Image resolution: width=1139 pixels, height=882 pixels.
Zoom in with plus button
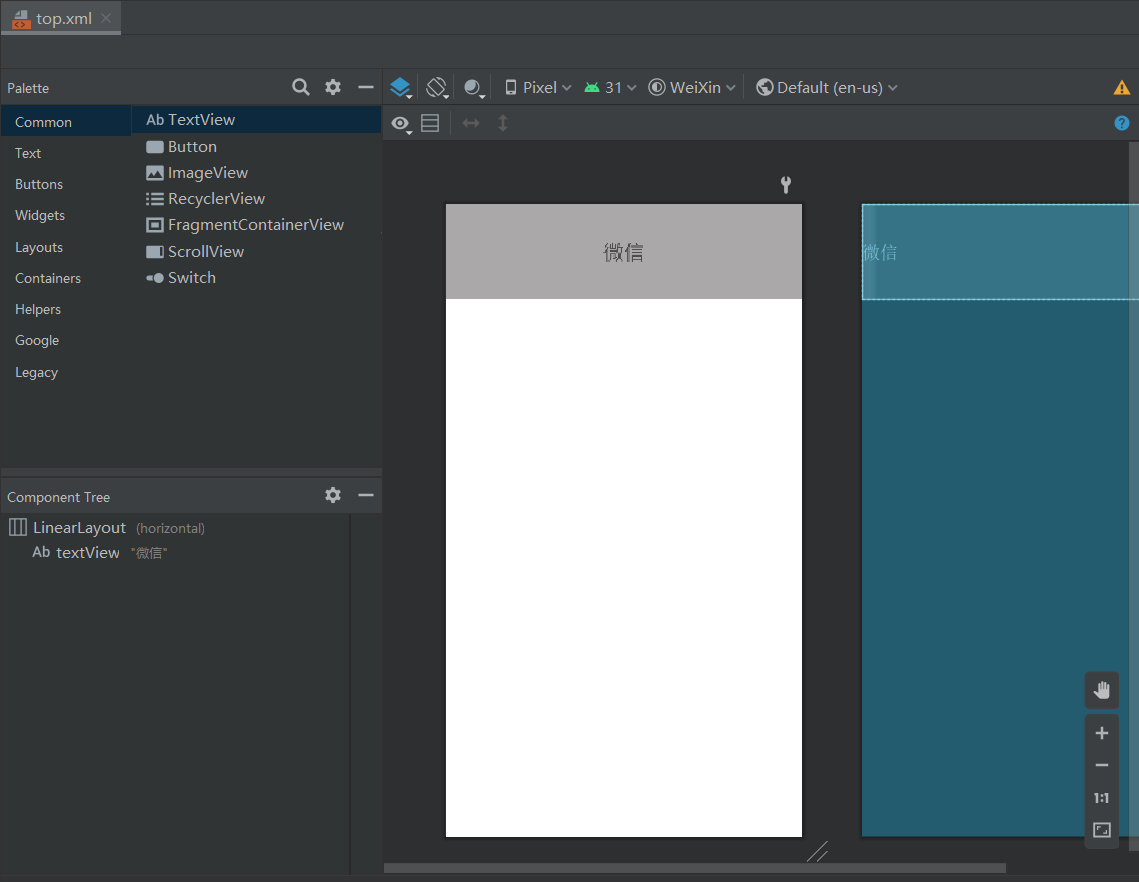coord(1101,732)
